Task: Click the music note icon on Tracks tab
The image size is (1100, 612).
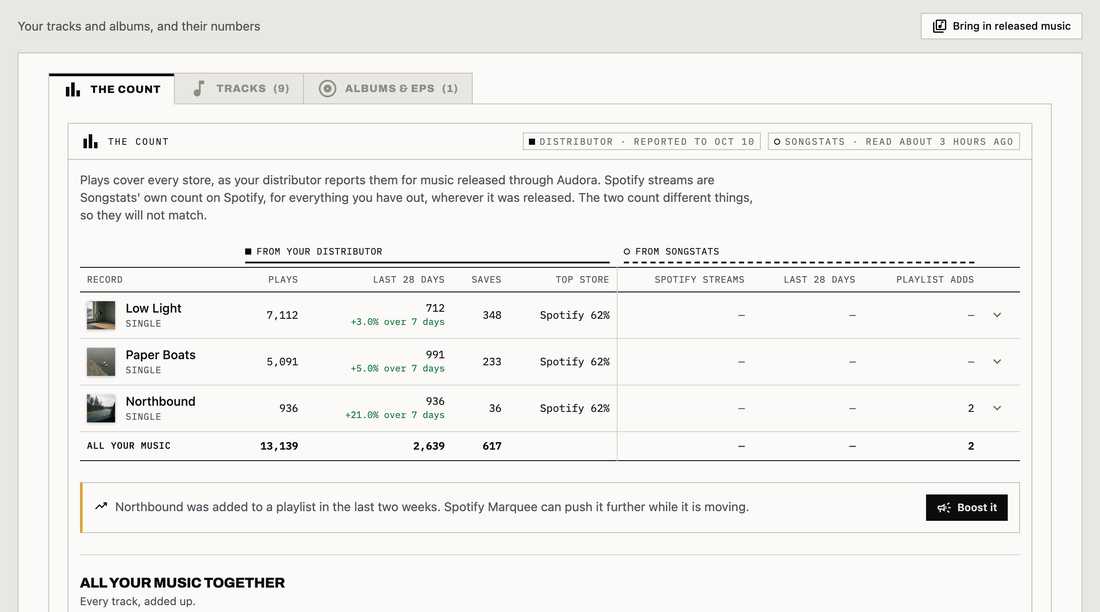Action: pos(199,88)
